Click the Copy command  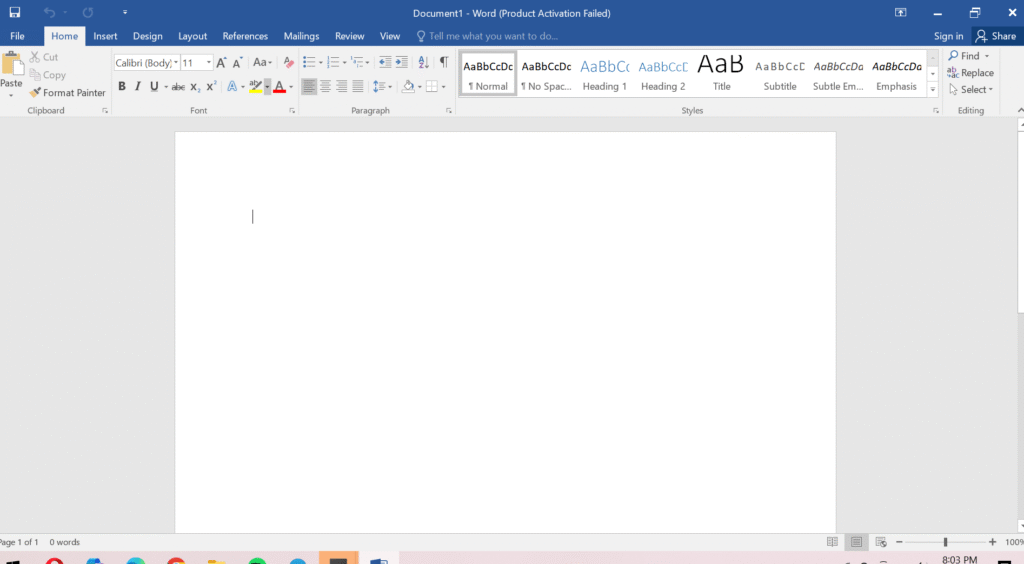(x=47, y=75)
